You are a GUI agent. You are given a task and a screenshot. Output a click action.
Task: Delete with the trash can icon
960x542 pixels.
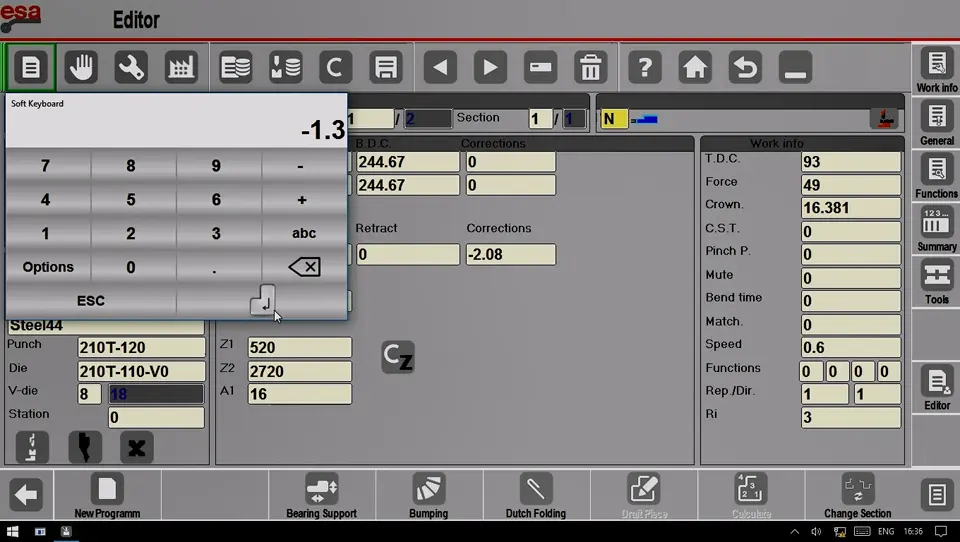(591, 67)
